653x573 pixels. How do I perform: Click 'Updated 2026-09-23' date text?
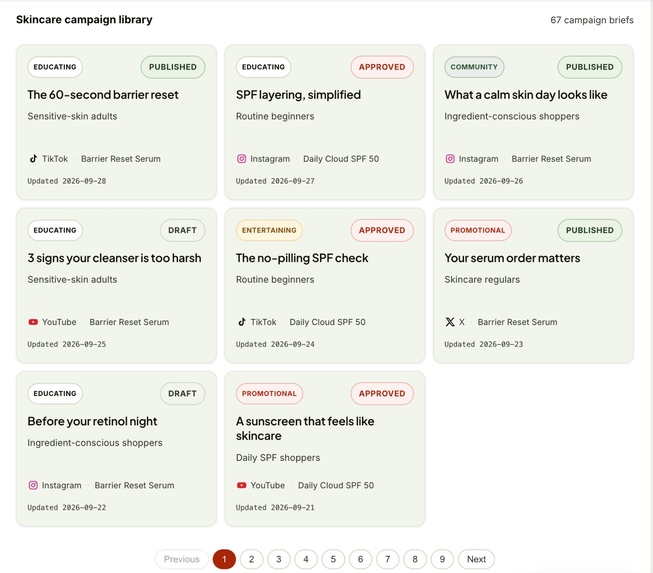[x=484, y=344]
